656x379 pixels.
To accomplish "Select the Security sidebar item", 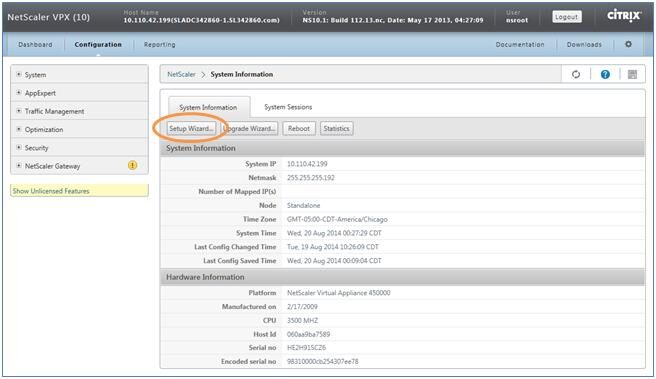I will click(x=36, y=148).
